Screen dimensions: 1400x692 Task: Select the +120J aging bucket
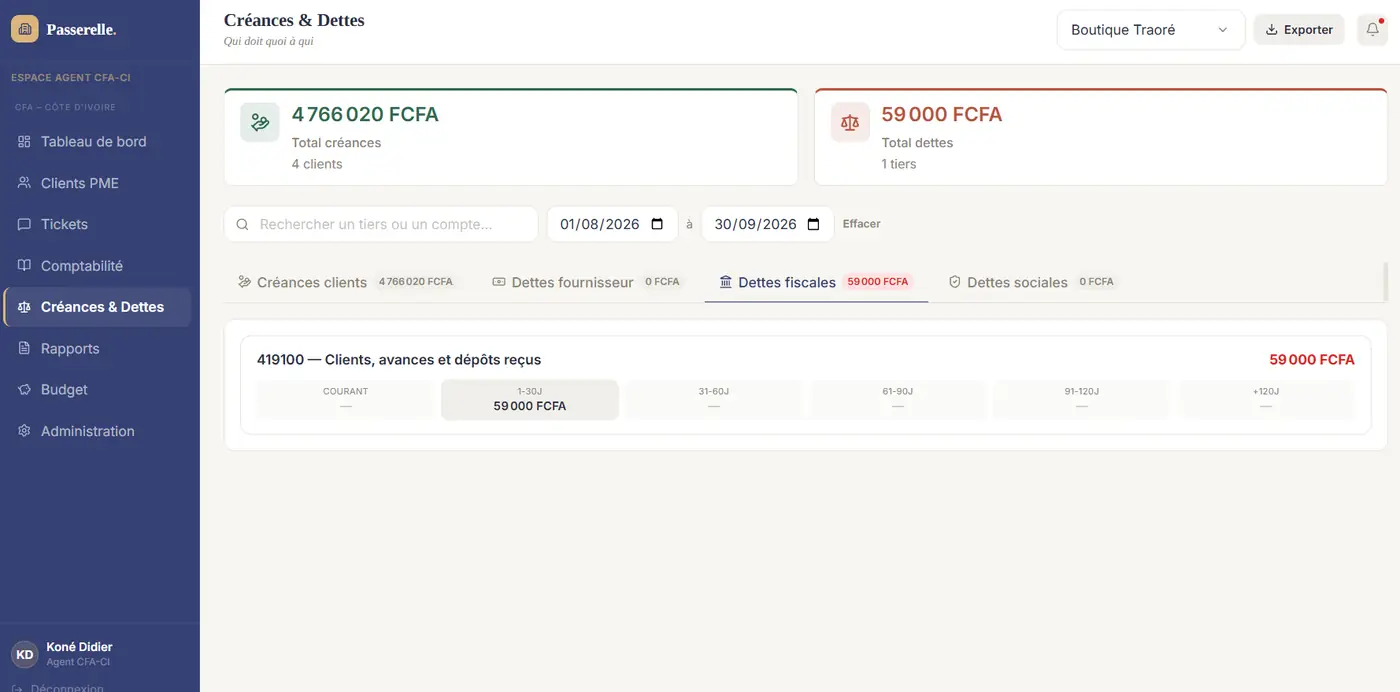click(1266, 399)
